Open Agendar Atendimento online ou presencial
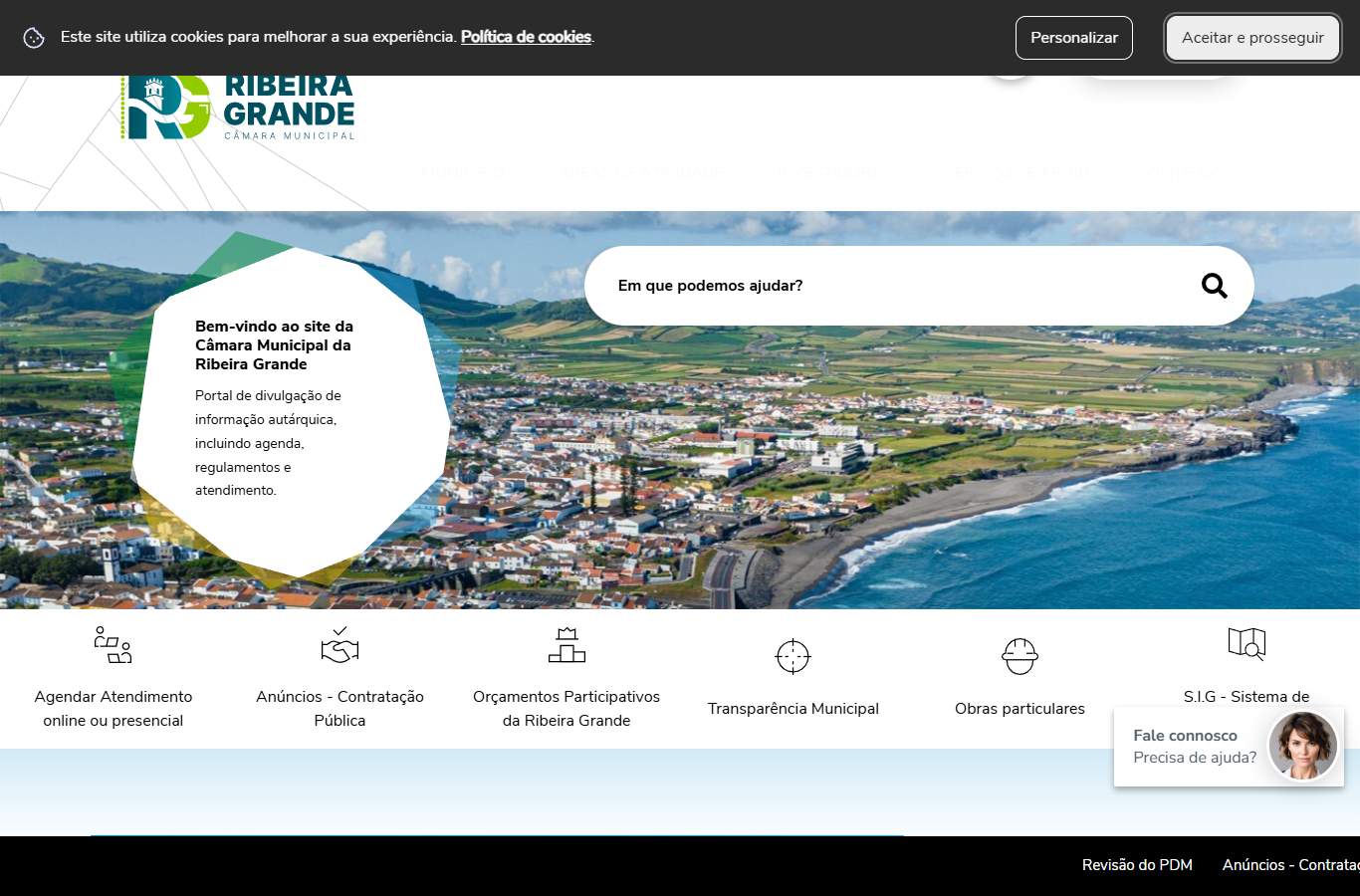This screenshot has width=1360, height=896. click(x=113, y=709)
